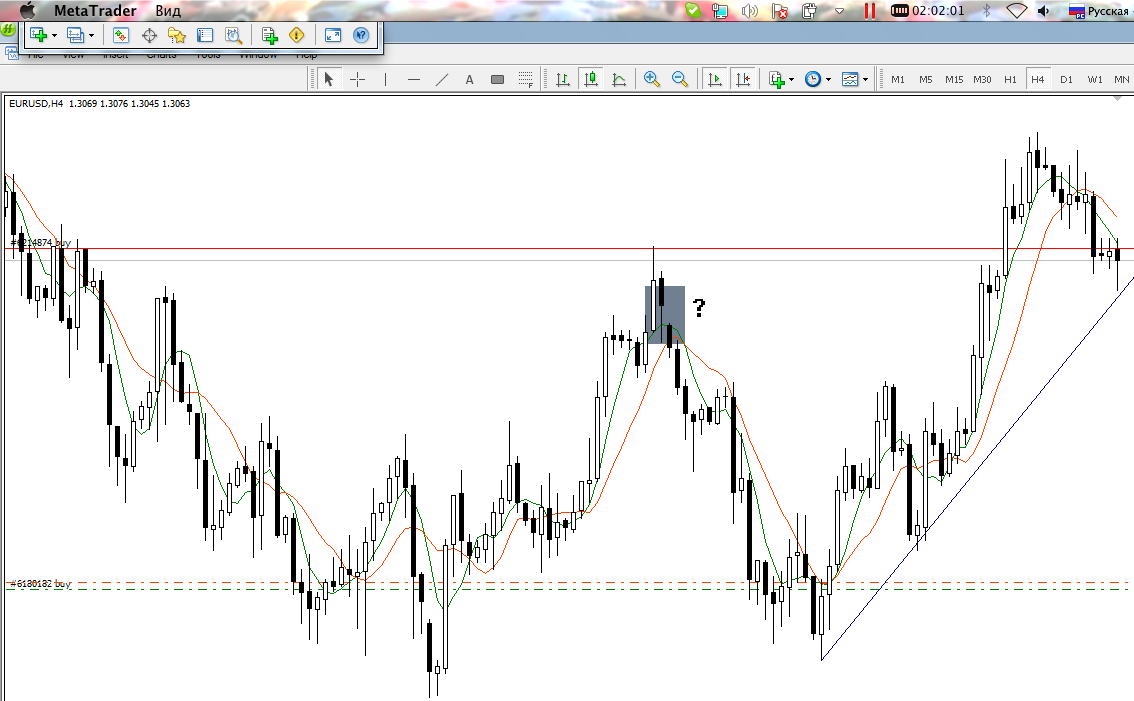This screenshot has height=701, width=1134.
Task: Select the Horizontal Line drawing tool
Action: coord(414,79)
